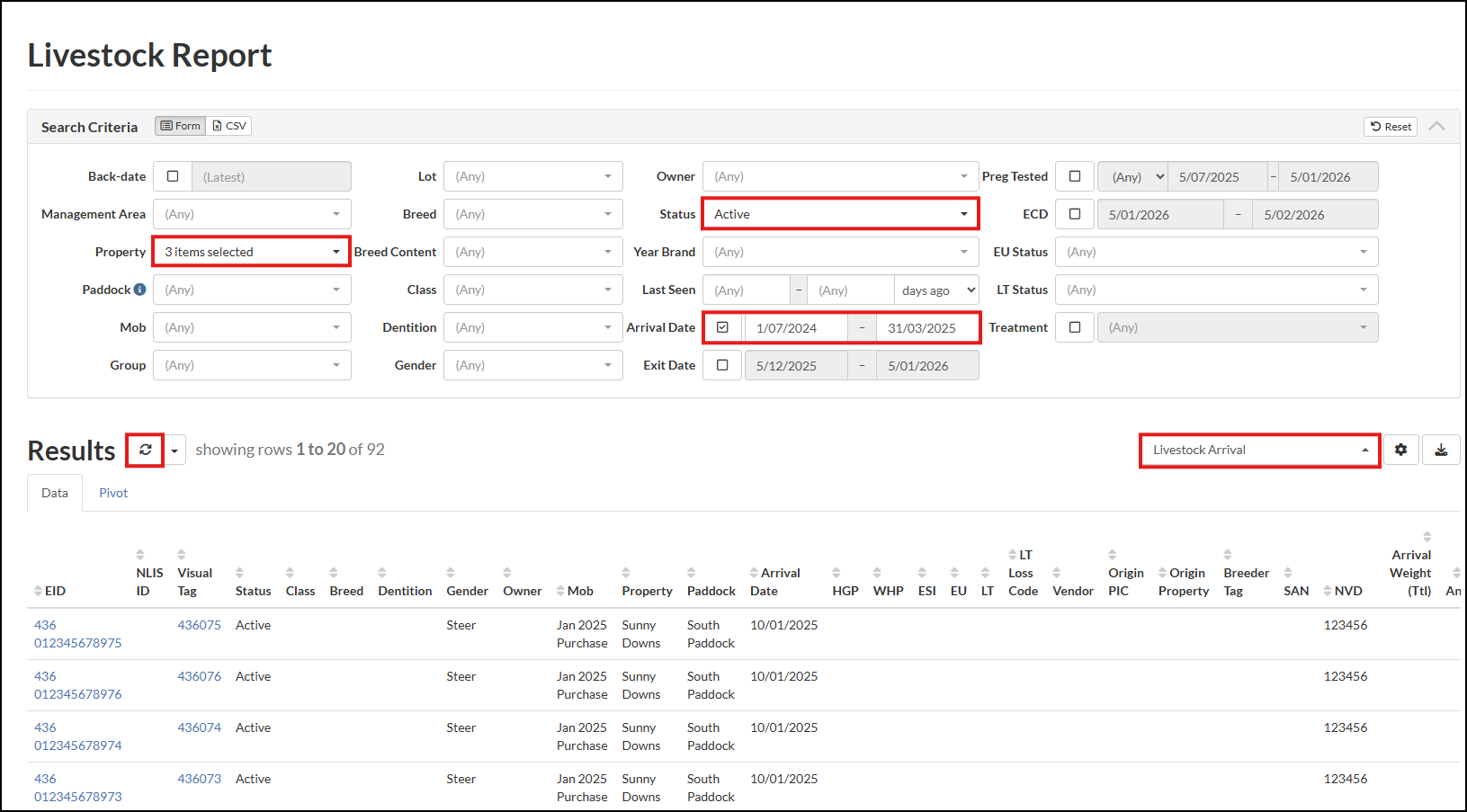Tick the Exit Date checkbox

click(x=722, y=365)
